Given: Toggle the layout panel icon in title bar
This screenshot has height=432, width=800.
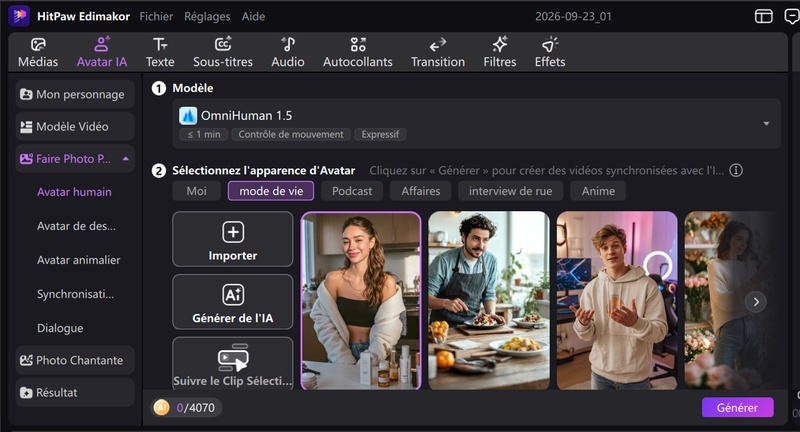Looking at the screenshot, I should coord(763,16).
